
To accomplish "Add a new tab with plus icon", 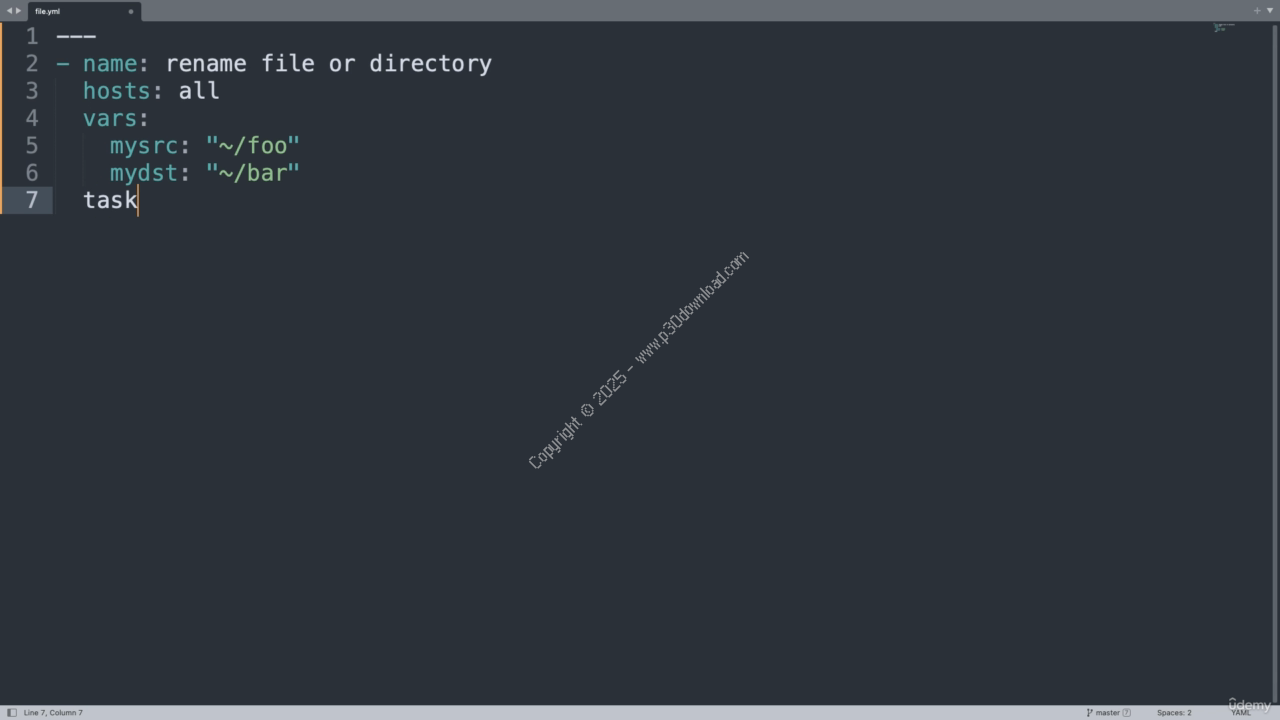I will pos(1257,11).
